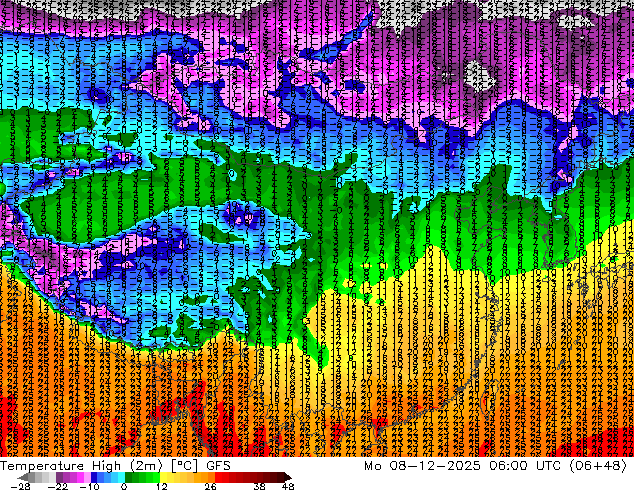This screenshot has width=634, height=490.
Task: Pick the dark purple swatch above the -22 label
Action: [x=59, y=477]
